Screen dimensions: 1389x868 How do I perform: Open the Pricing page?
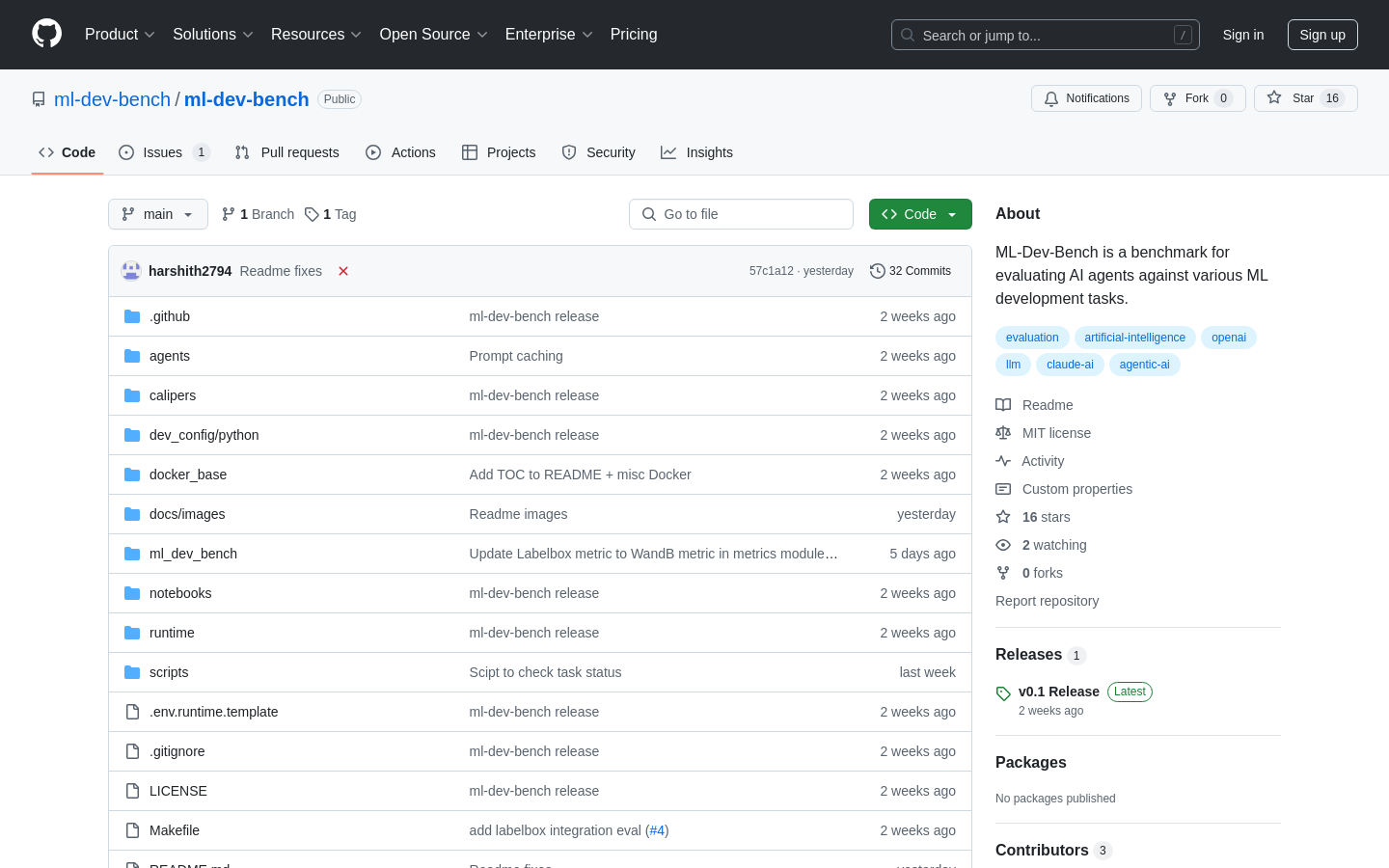click(x=634, y=35)
